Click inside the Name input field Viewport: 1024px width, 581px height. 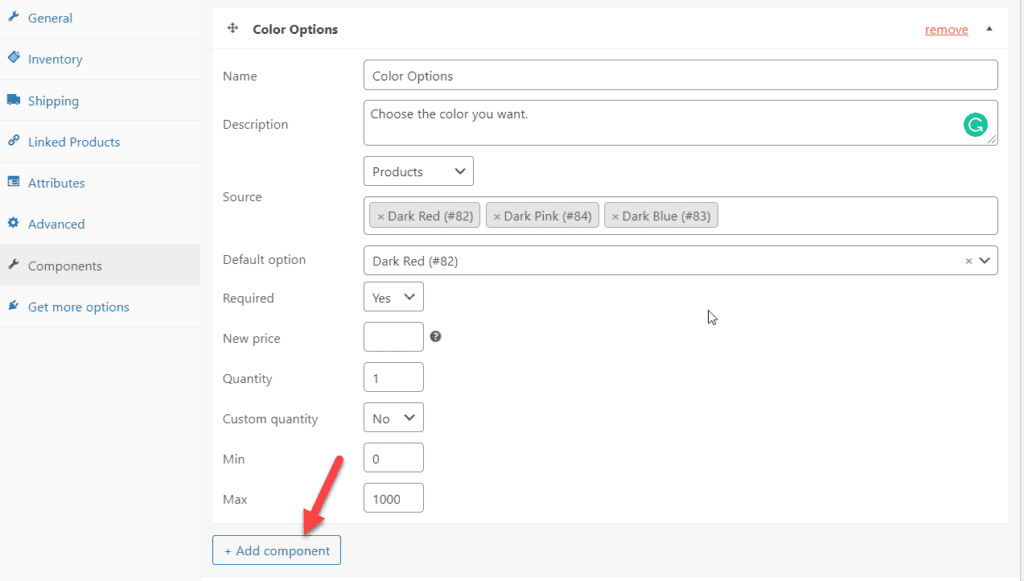click(x=680, y=74)
